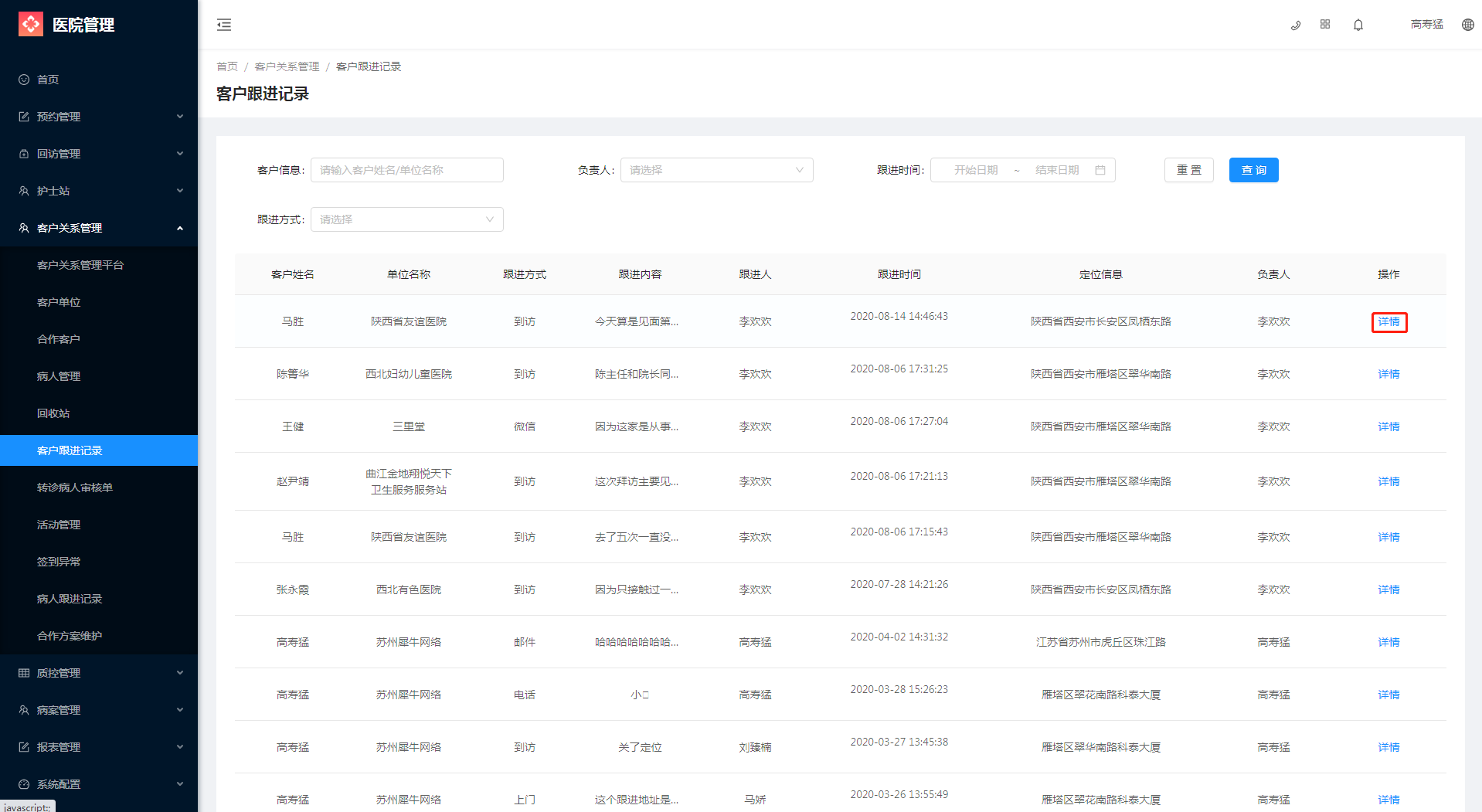Click the 回访管理 icon in sidebar
The height and width of the screenshot is (812, 1482).
(24, 154)
